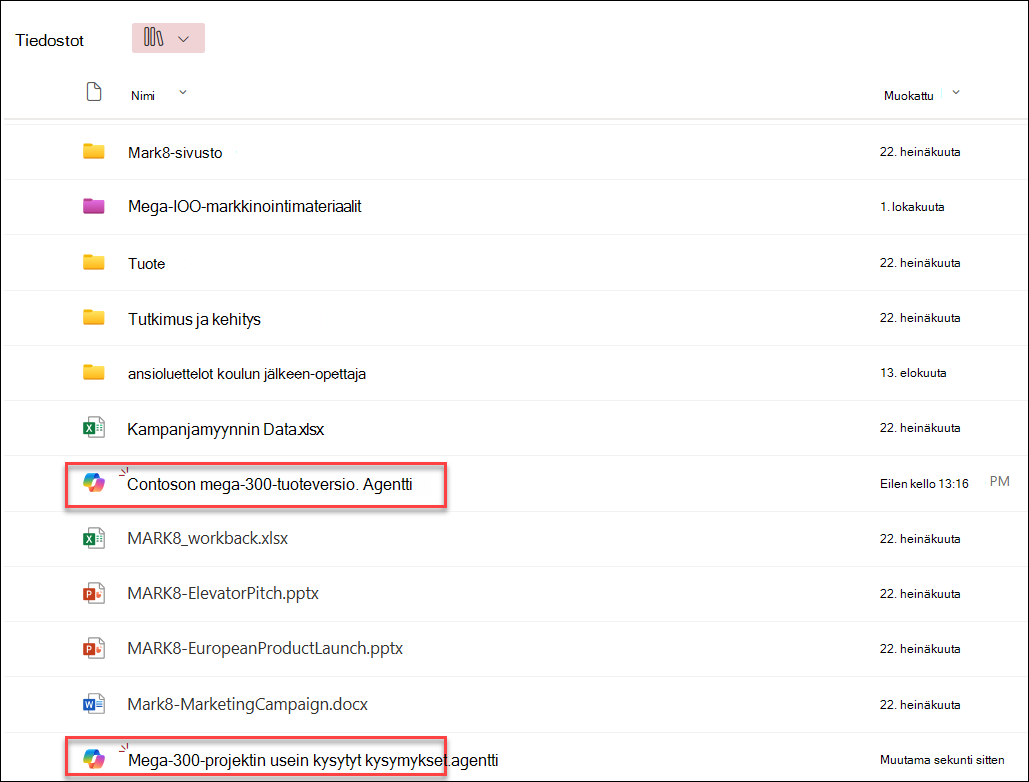Click the pink Mega-IOO folder icon
The image size is (1029, 782).
94,206
